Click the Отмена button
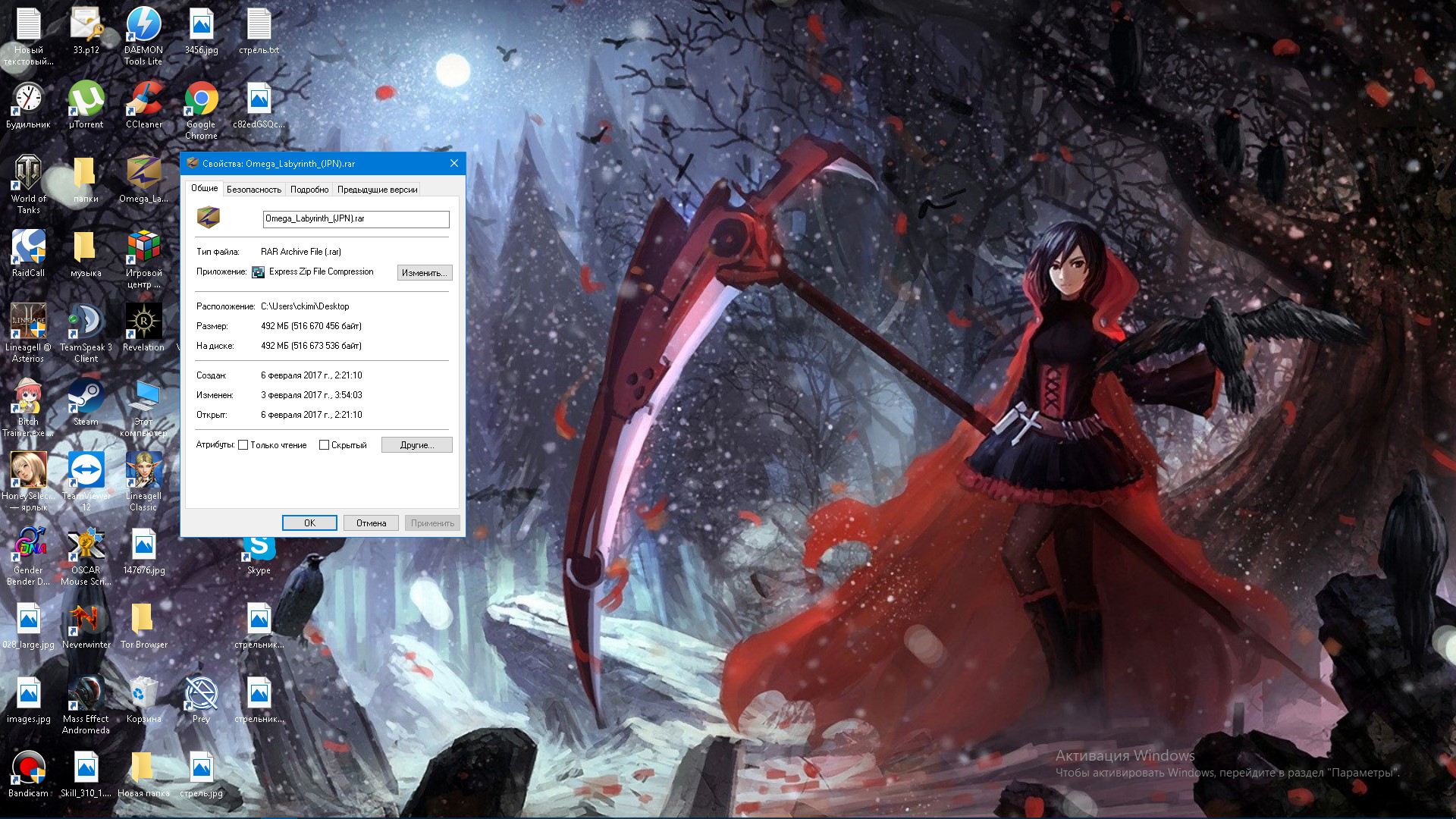This screenshot has height=819, width=1456. point(372,523)
